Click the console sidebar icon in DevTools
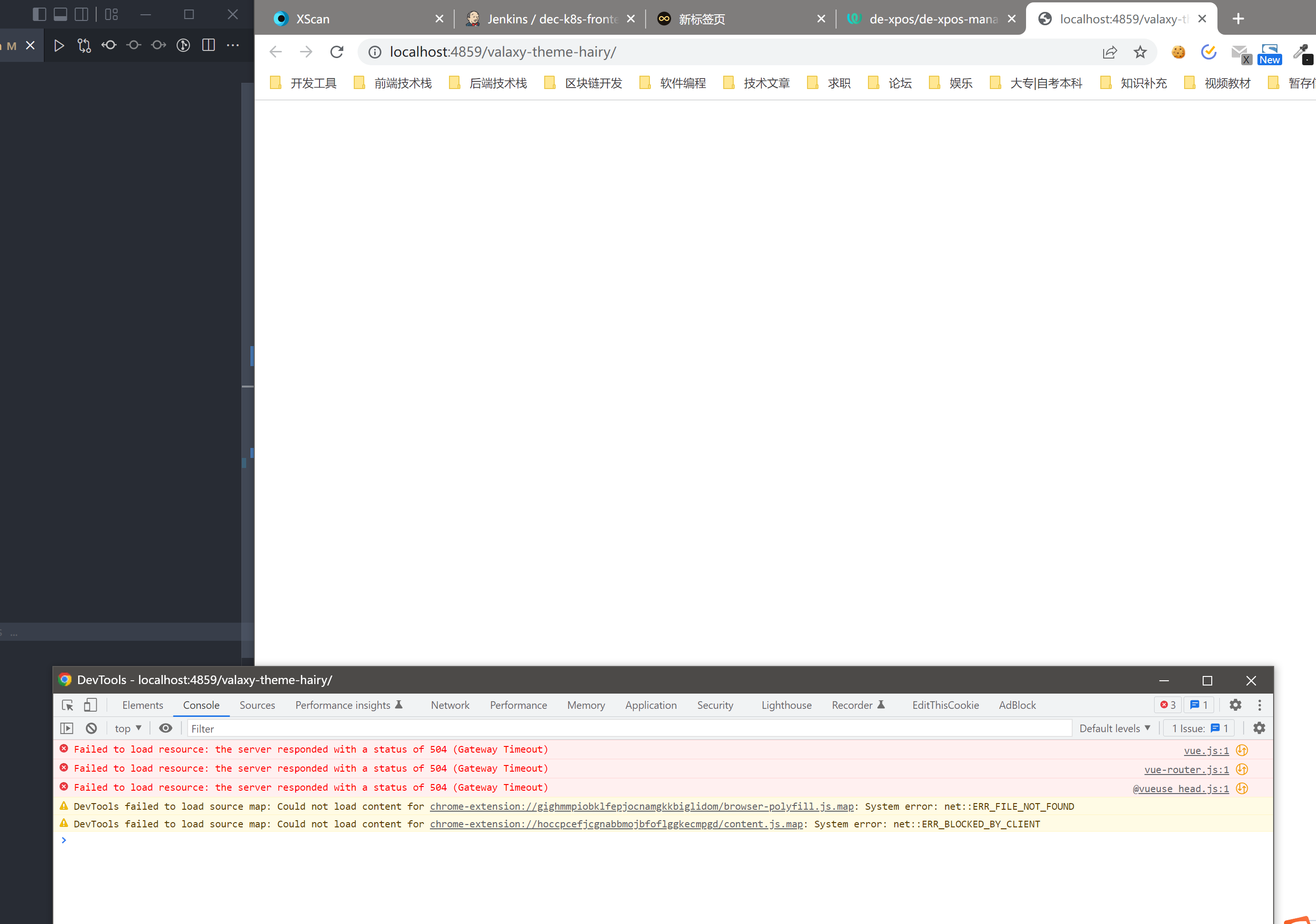 67,727
